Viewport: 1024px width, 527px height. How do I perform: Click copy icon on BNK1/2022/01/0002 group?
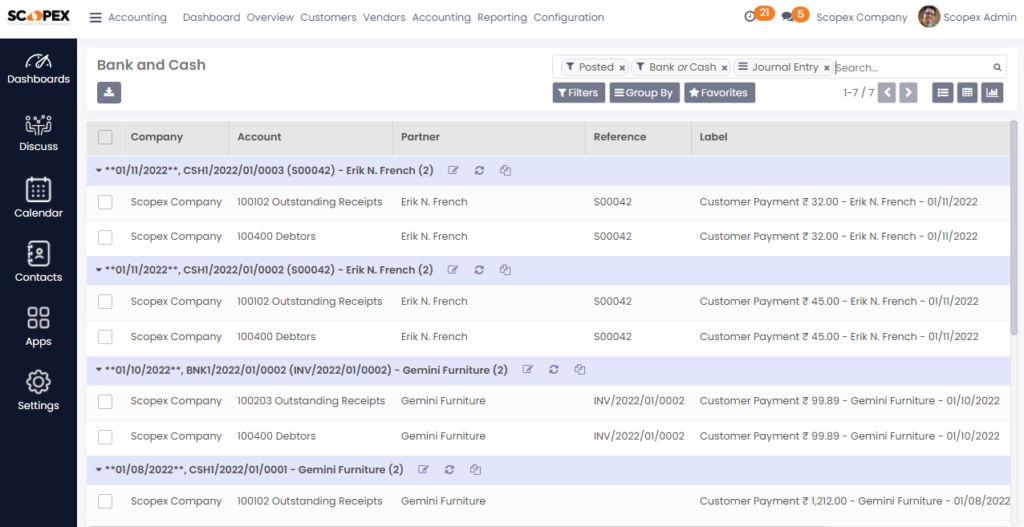pos(579,370)
